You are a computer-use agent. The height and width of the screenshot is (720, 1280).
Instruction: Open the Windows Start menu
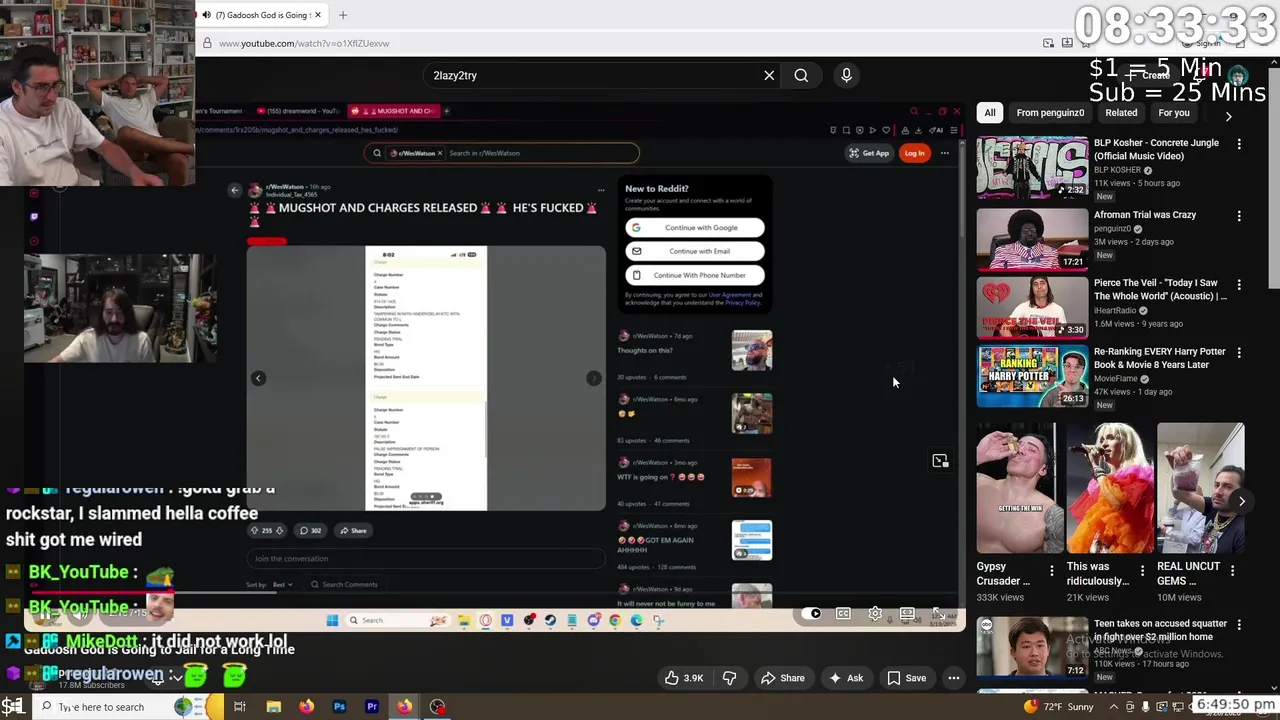(x=13, y=707)
